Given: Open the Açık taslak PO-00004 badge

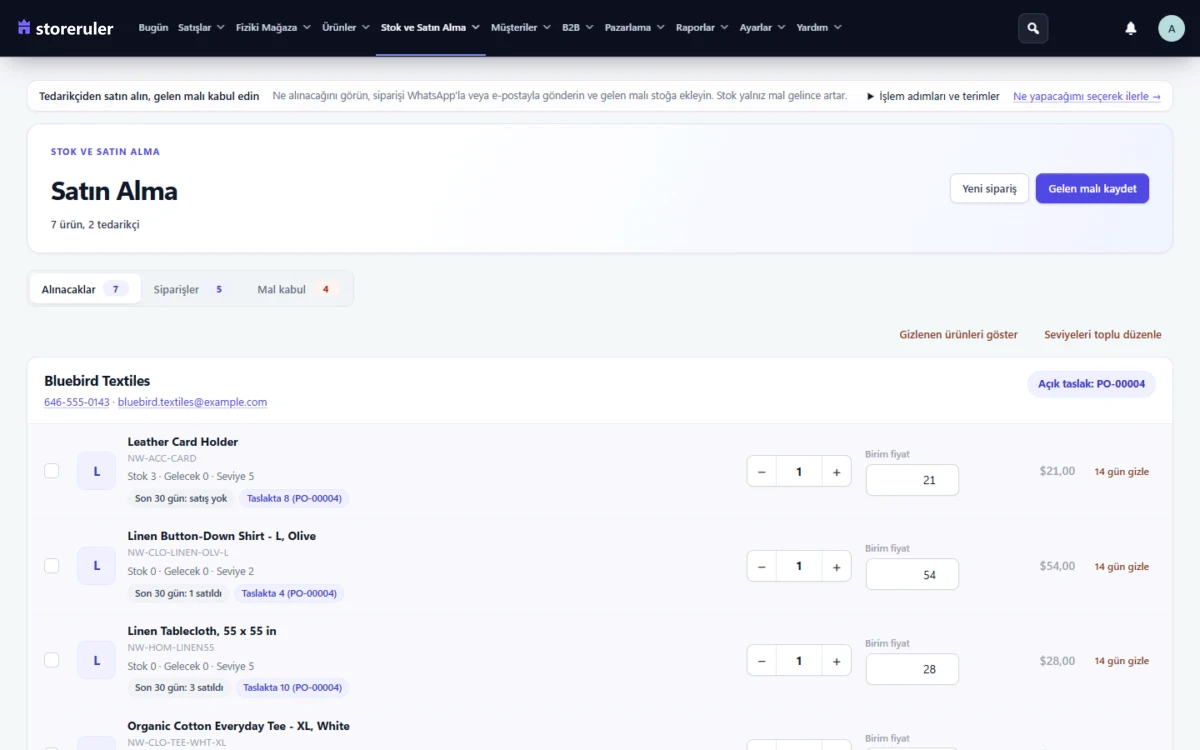Looking at the screenshot, I should click(1091, 384).
